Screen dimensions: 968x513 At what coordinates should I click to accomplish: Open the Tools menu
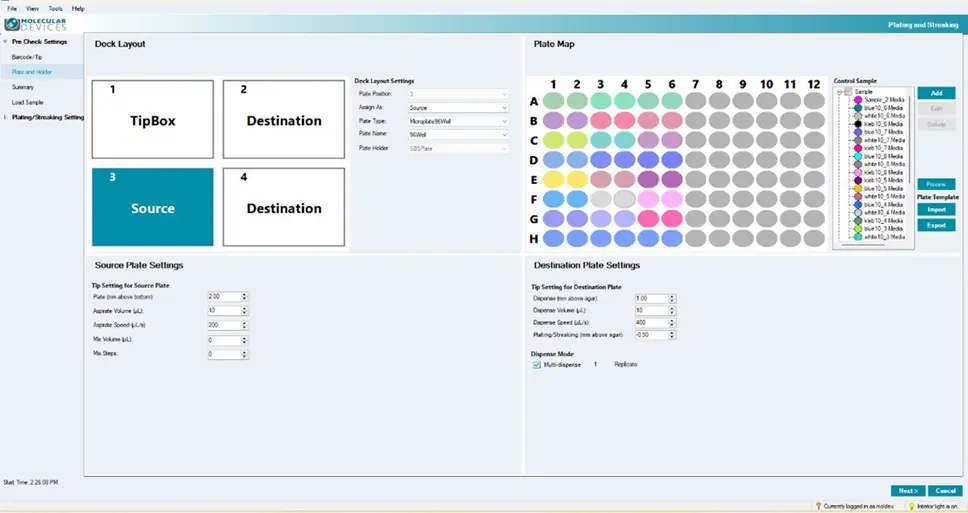pos(56,9)
